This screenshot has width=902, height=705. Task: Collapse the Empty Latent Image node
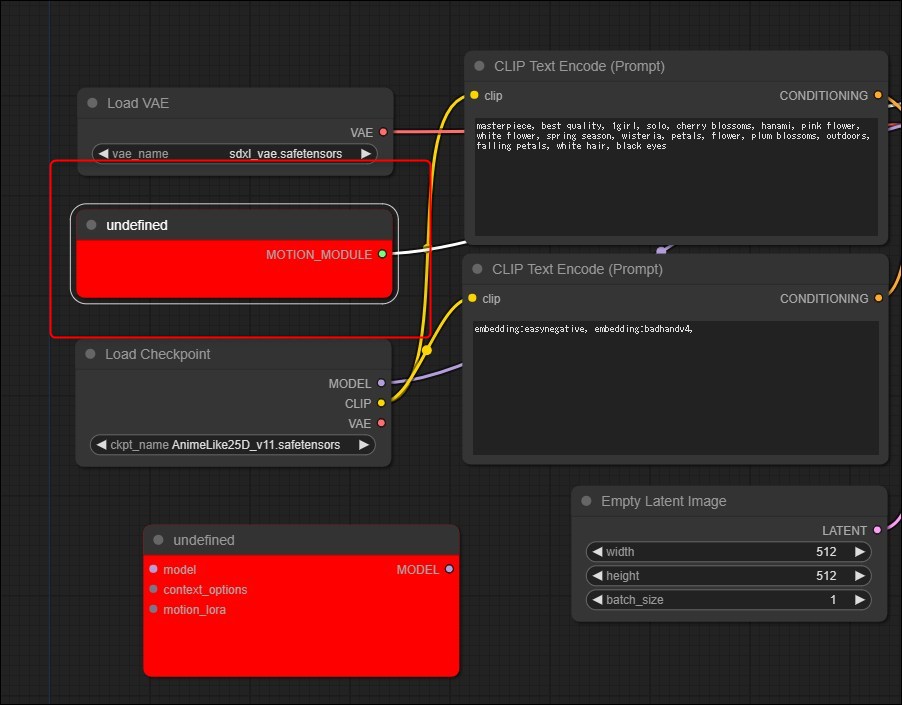[586, 501]
